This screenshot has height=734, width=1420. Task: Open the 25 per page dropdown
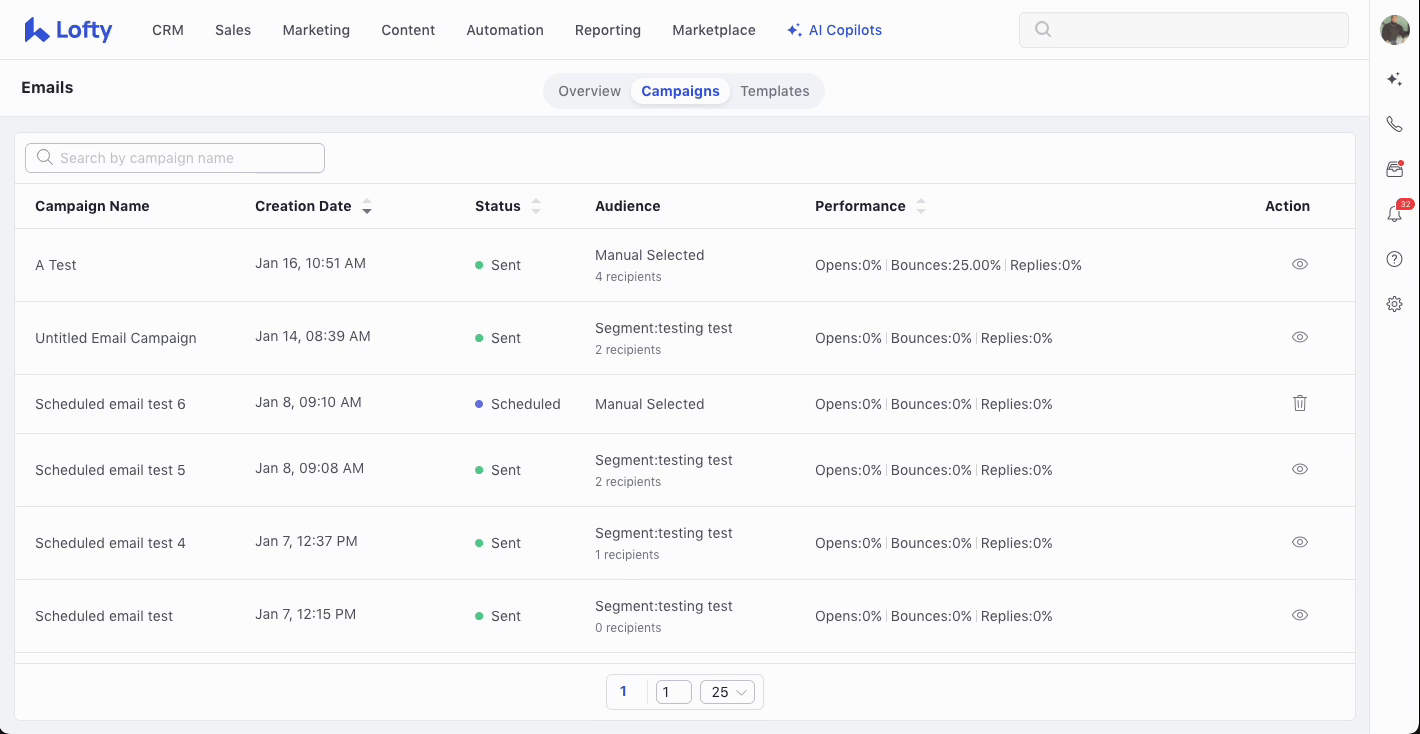pyautogui.click(x=727, y=692)
